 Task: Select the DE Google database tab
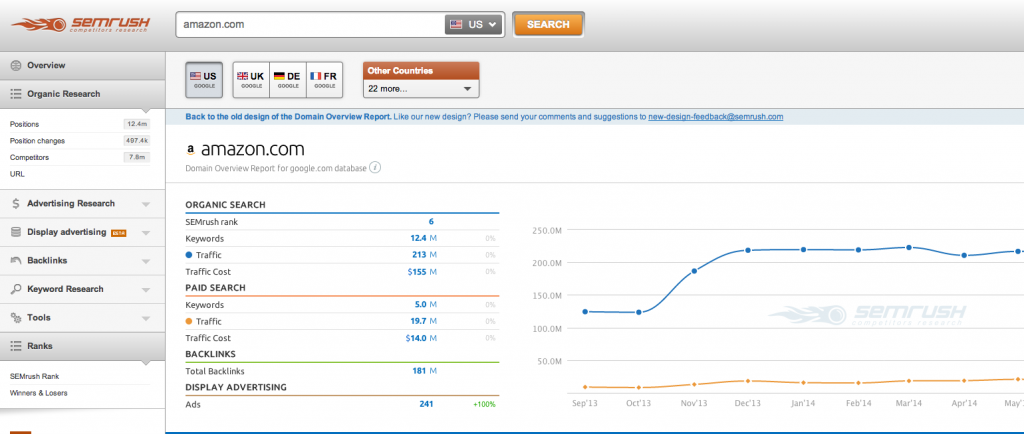pos(287,80)
